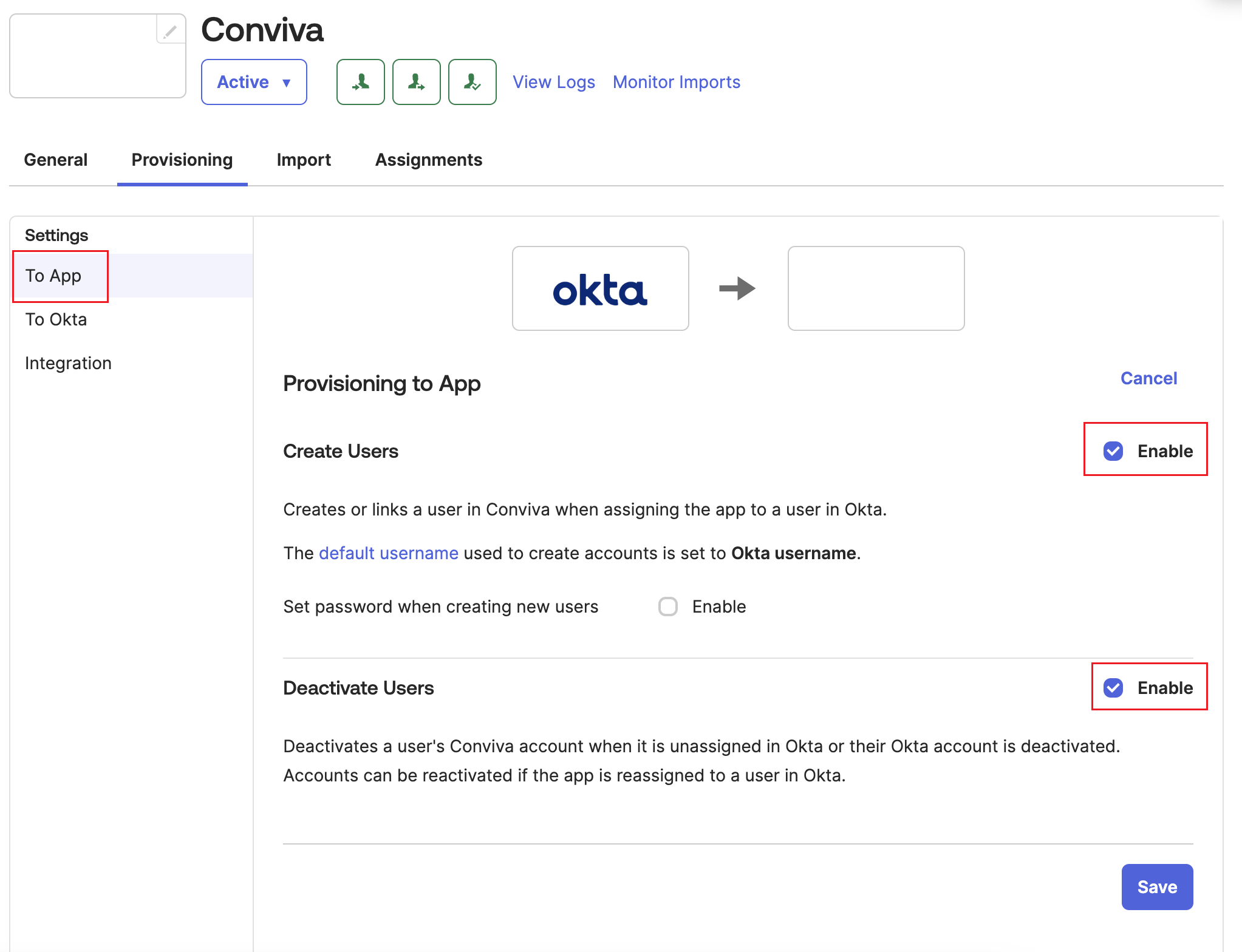Screen dimensions: 1242x952
Task: Enable set password when creating new users
Action: point(668,607)
